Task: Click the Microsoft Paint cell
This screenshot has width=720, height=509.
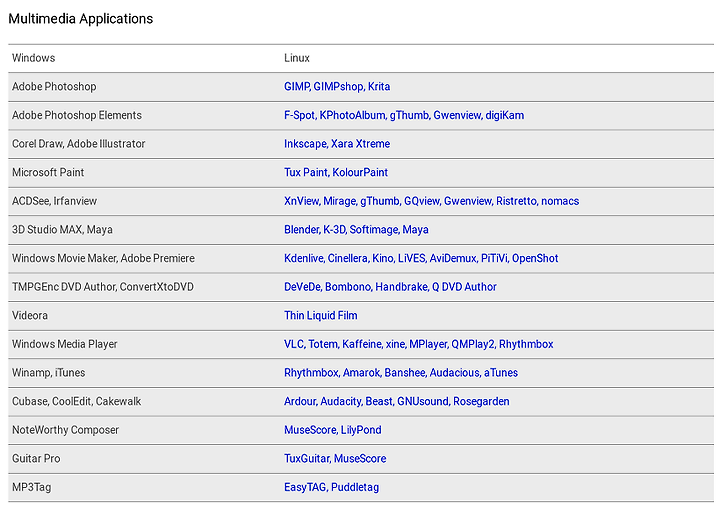Action: [48, 172]
